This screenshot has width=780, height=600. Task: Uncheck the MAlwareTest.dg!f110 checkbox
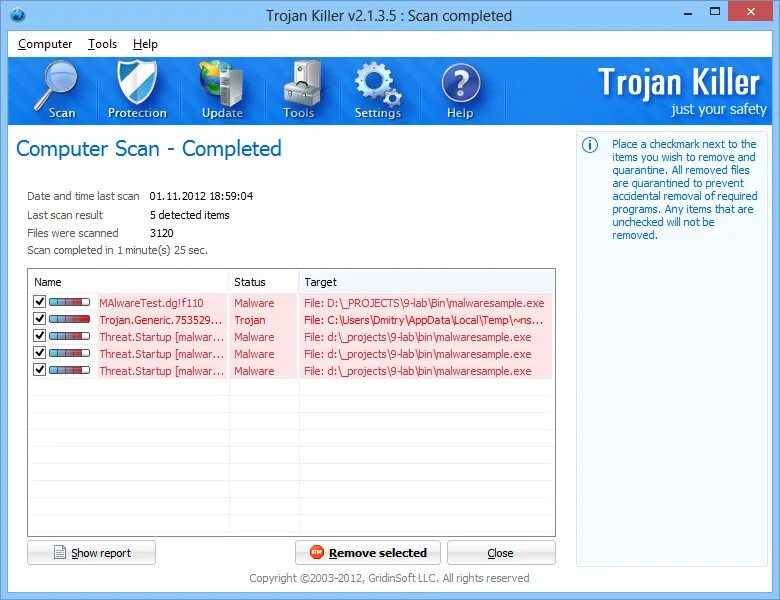click(x=39, y=301)
